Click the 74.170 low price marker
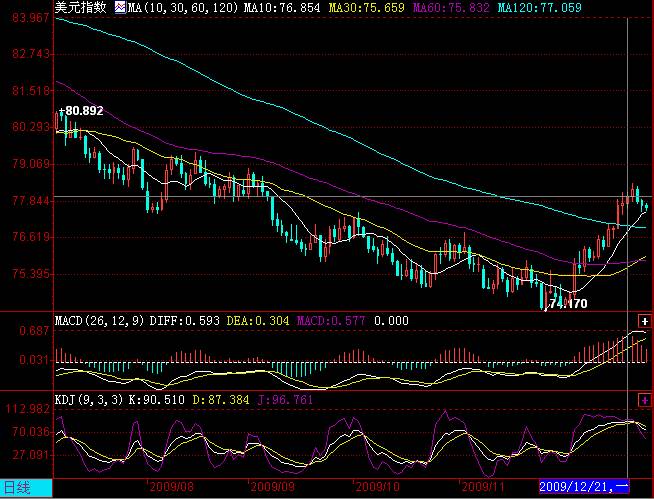 click(568, 303)
